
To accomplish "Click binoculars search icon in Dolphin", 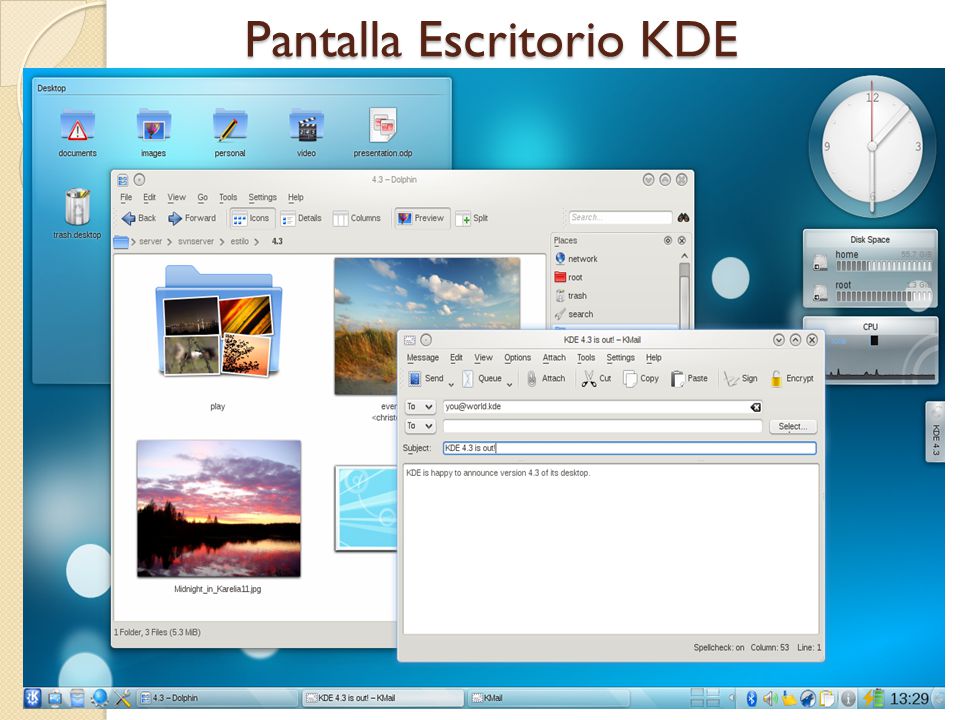I will pyautogui.click(x=683, y=217).
